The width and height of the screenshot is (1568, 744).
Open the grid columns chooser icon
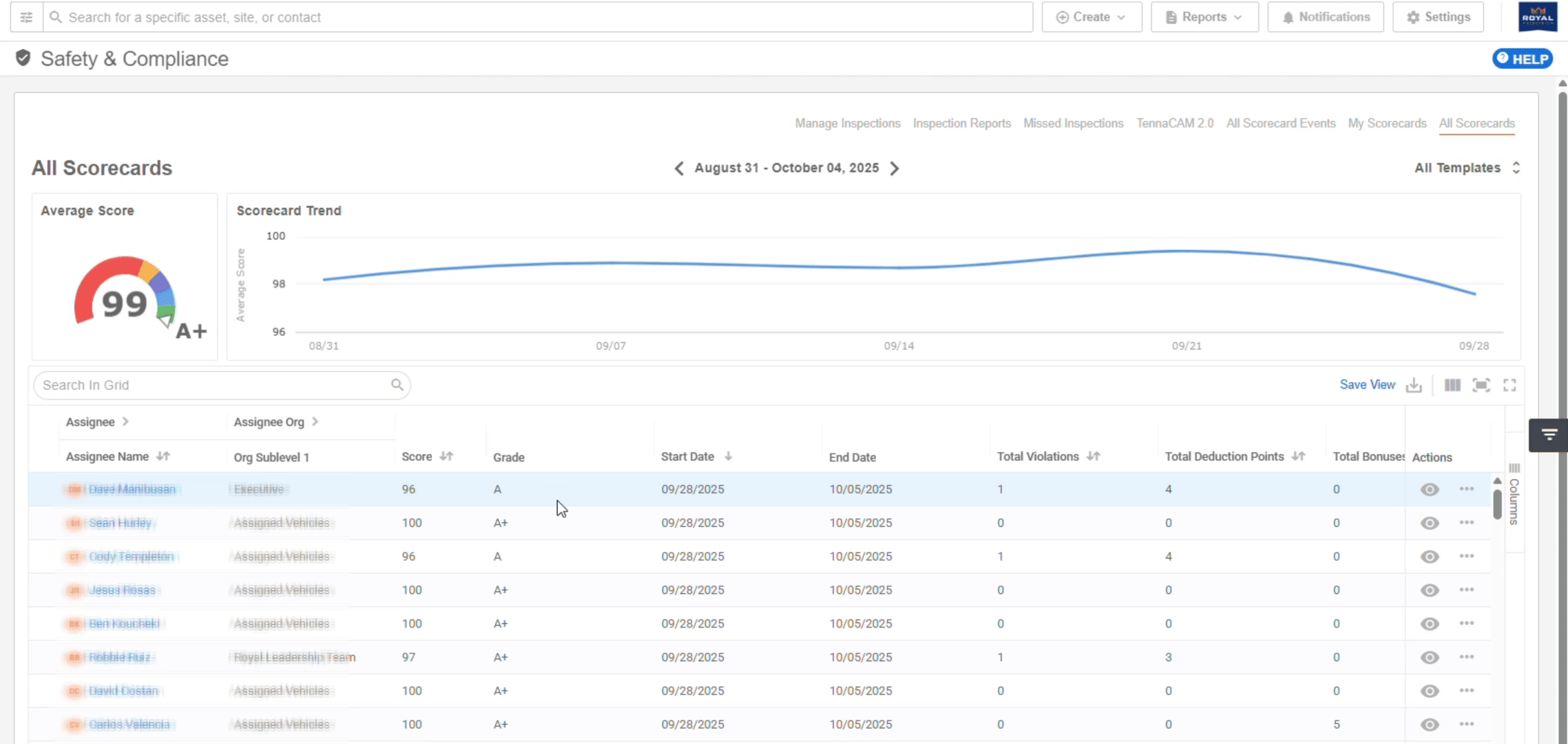pos(1452,385)
